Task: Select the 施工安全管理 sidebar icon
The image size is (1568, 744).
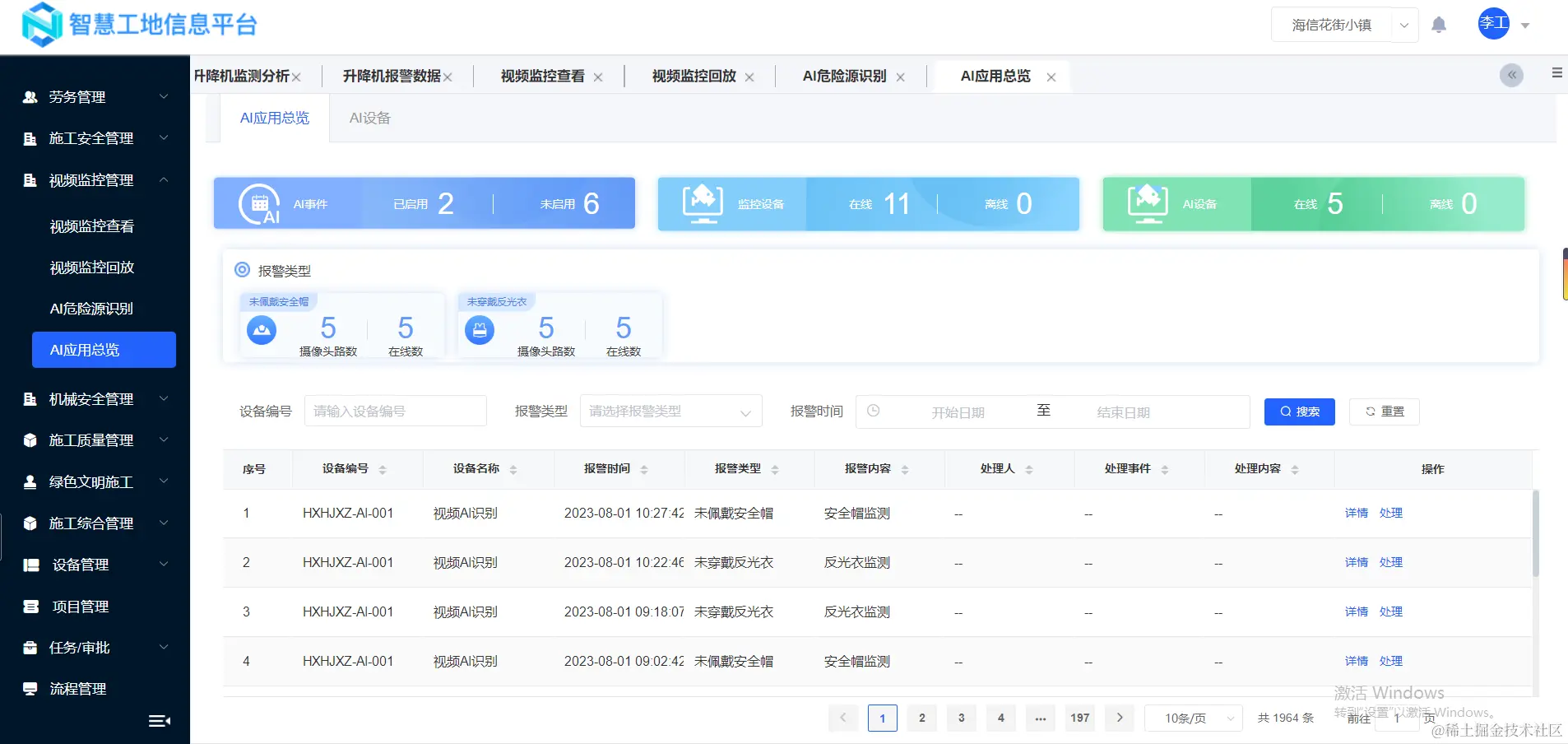Action: click(x=29, y=138)
